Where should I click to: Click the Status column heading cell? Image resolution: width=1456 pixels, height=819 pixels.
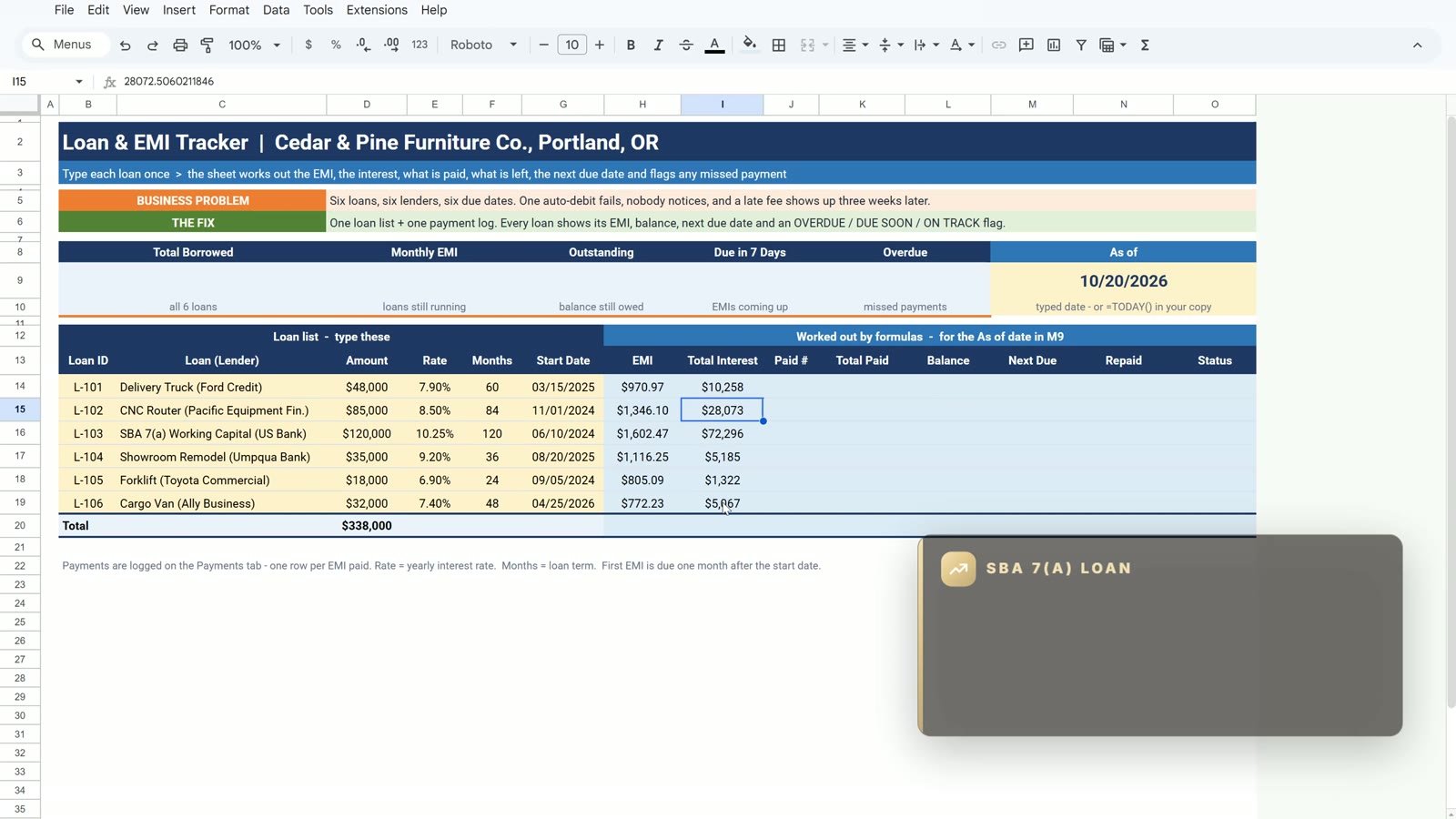coord(1215,360)
